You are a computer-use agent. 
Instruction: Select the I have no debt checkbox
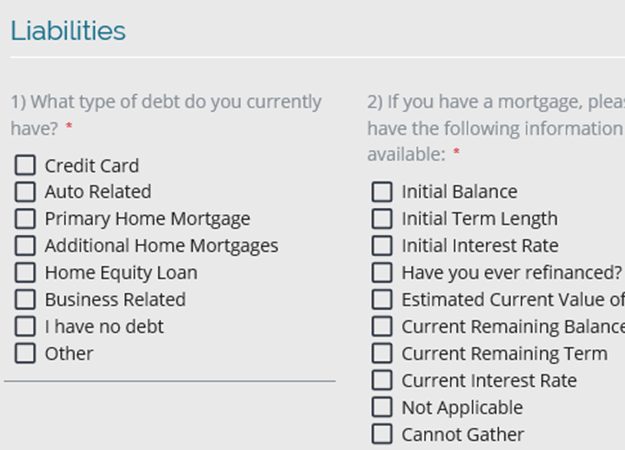click(x=25, y=326)
